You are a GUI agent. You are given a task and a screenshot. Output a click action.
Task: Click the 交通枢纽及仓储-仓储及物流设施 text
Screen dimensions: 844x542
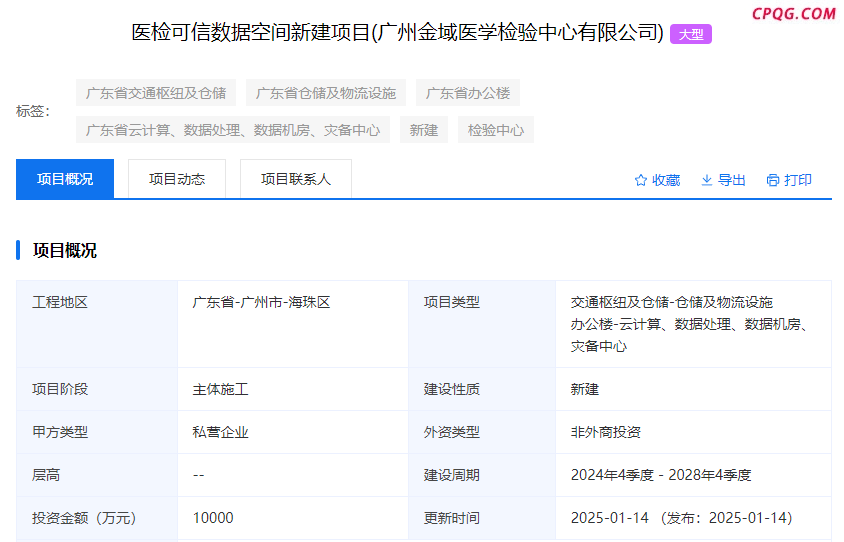coord(672,302)
